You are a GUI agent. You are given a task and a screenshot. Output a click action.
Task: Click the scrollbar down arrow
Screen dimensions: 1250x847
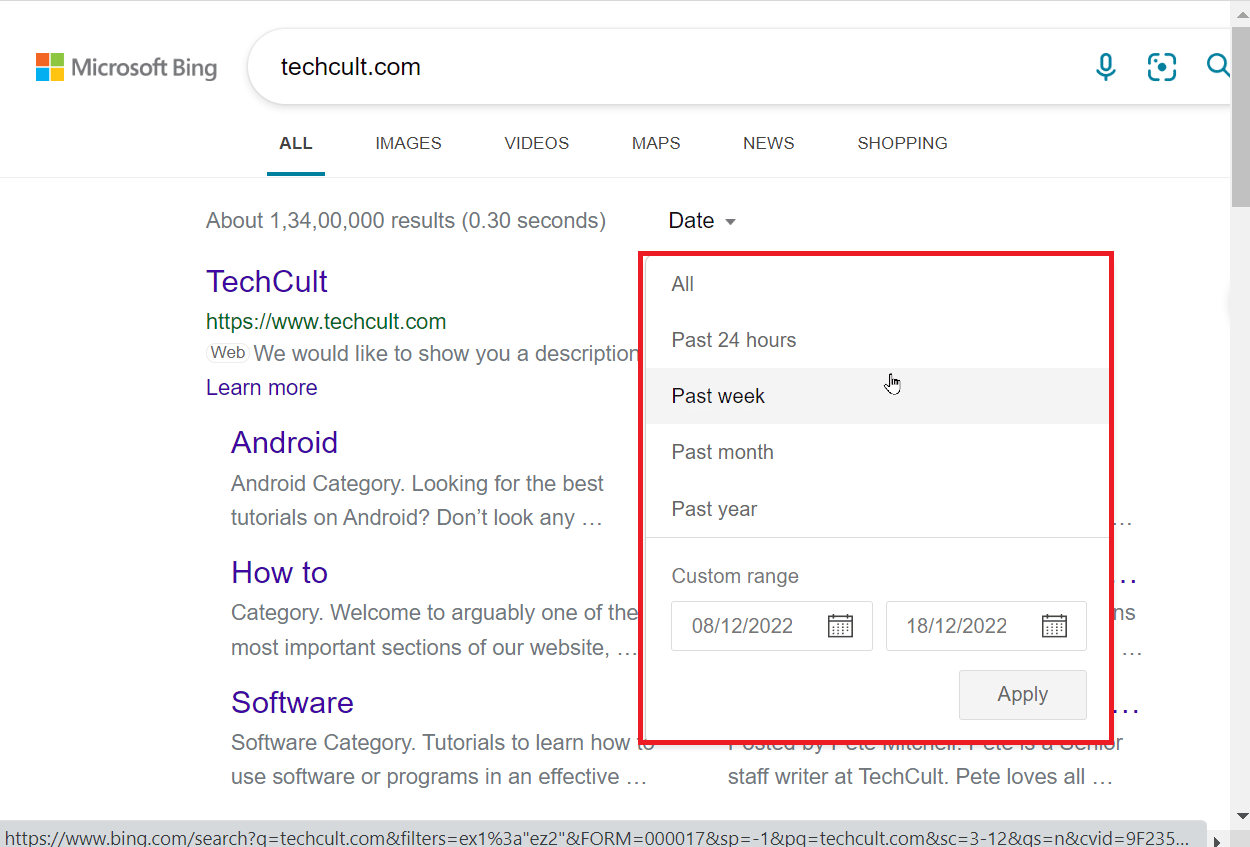click(1240, 814)
